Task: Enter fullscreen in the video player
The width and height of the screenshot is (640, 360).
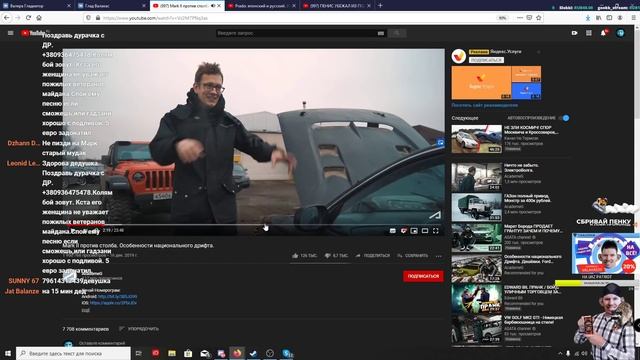Action: (436, 231)
